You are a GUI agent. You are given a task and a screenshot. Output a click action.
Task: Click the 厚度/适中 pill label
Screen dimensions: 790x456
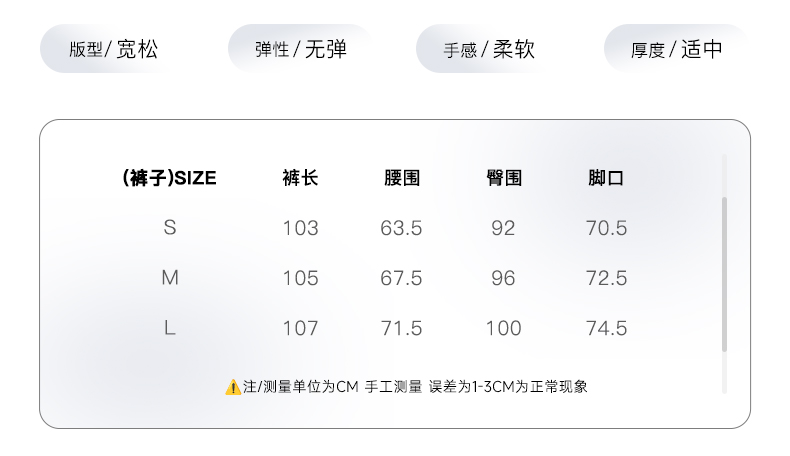pos(677,49)
